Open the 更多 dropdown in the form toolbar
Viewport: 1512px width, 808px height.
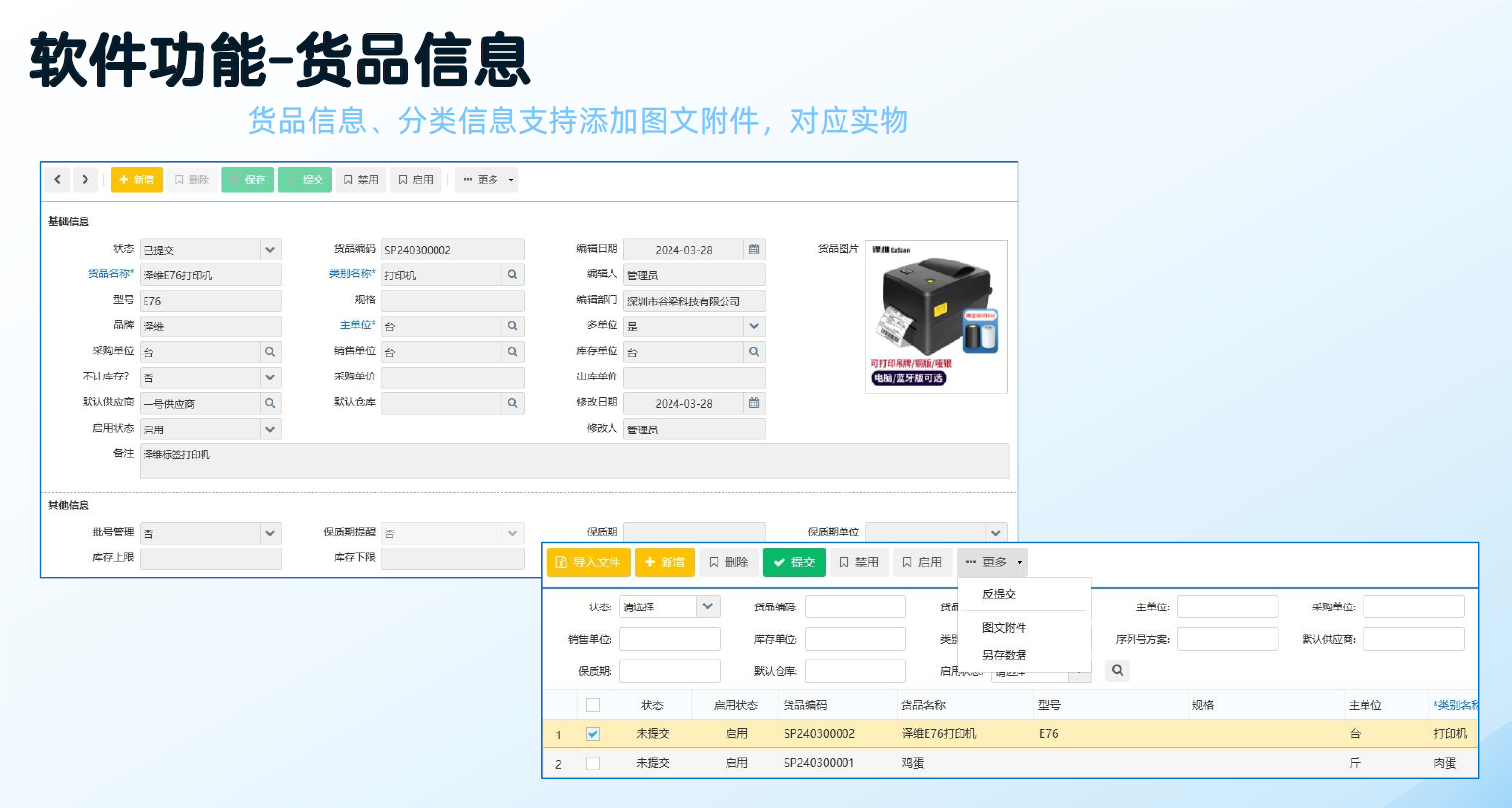[488, 180]
